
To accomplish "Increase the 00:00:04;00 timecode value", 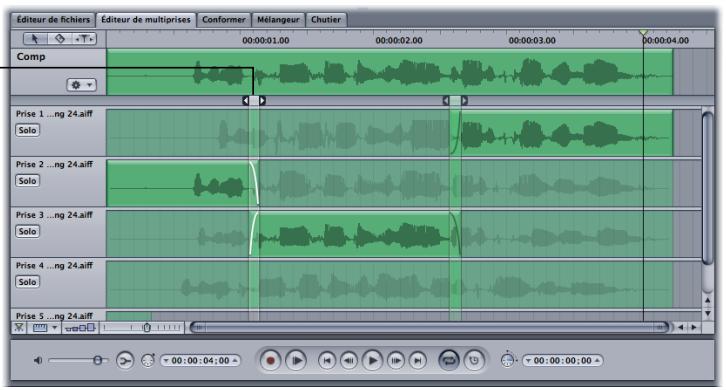I will 235,360.
